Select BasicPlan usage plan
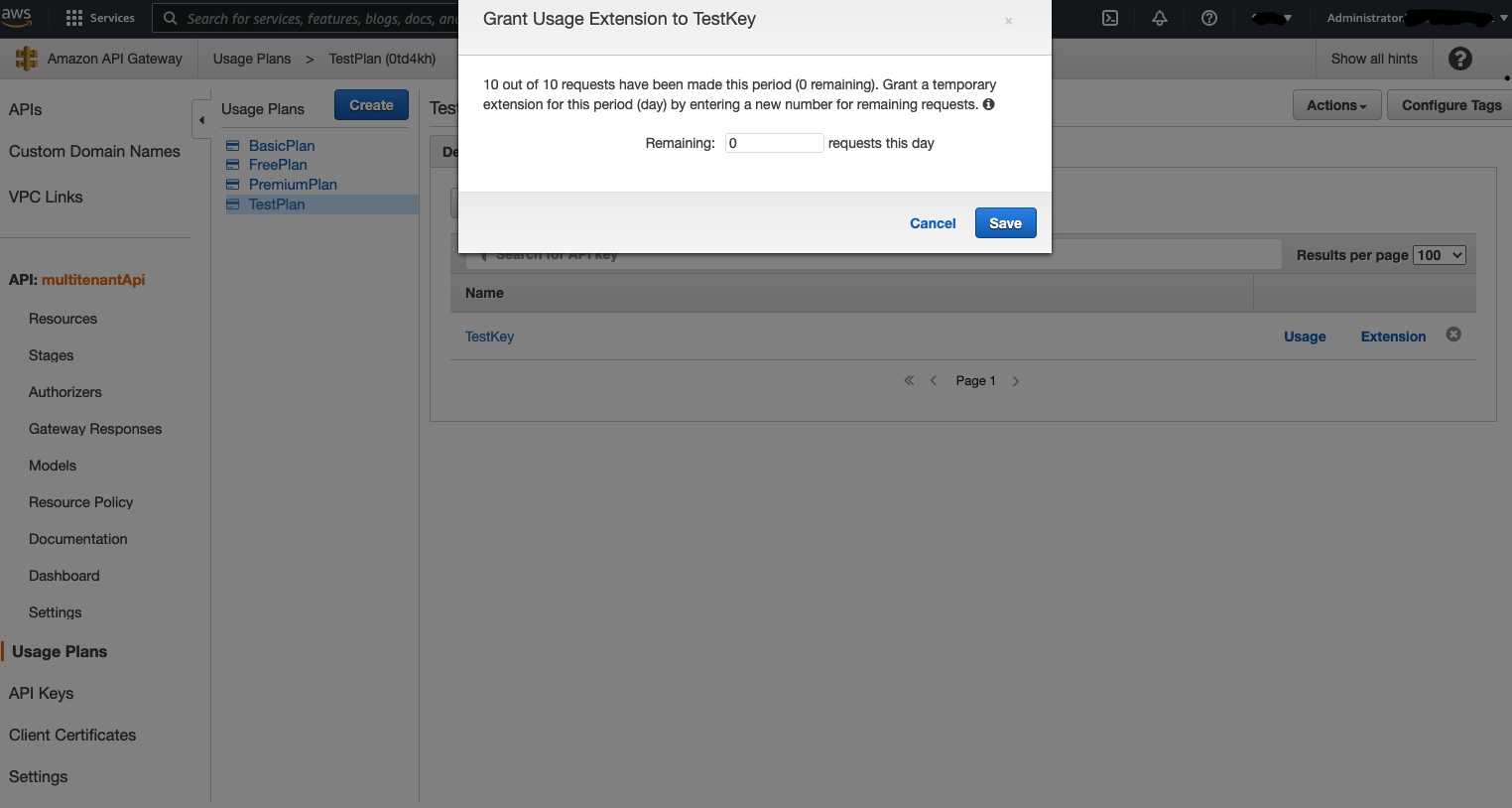This screenshot has height=808, width=1512. coord(282,146)
